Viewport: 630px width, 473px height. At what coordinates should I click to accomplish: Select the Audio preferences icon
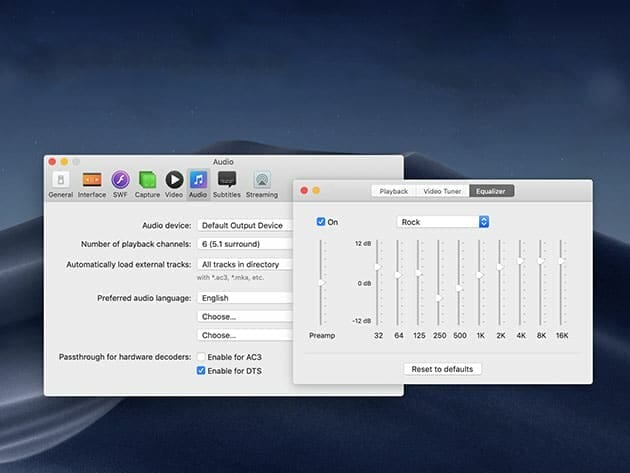198,183
